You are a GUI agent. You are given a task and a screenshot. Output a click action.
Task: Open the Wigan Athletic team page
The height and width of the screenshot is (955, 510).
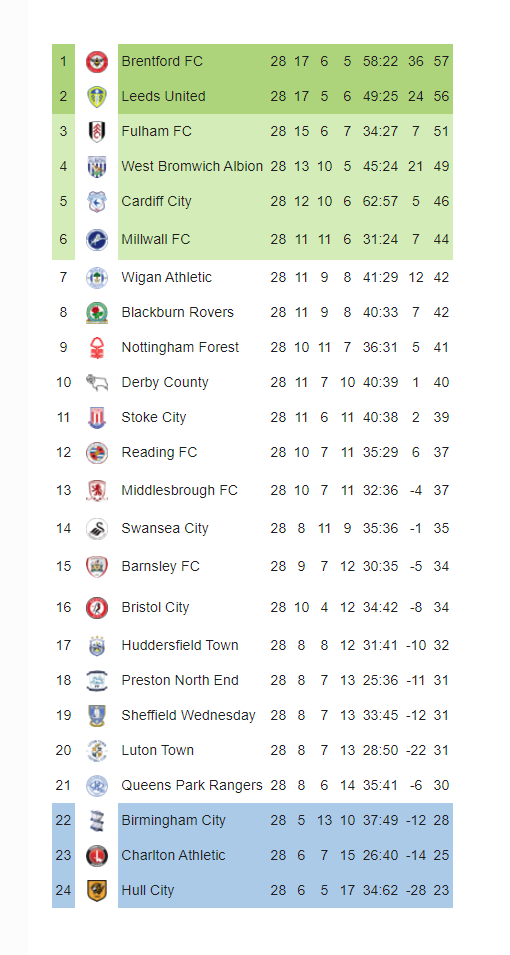tap(166, 278)
